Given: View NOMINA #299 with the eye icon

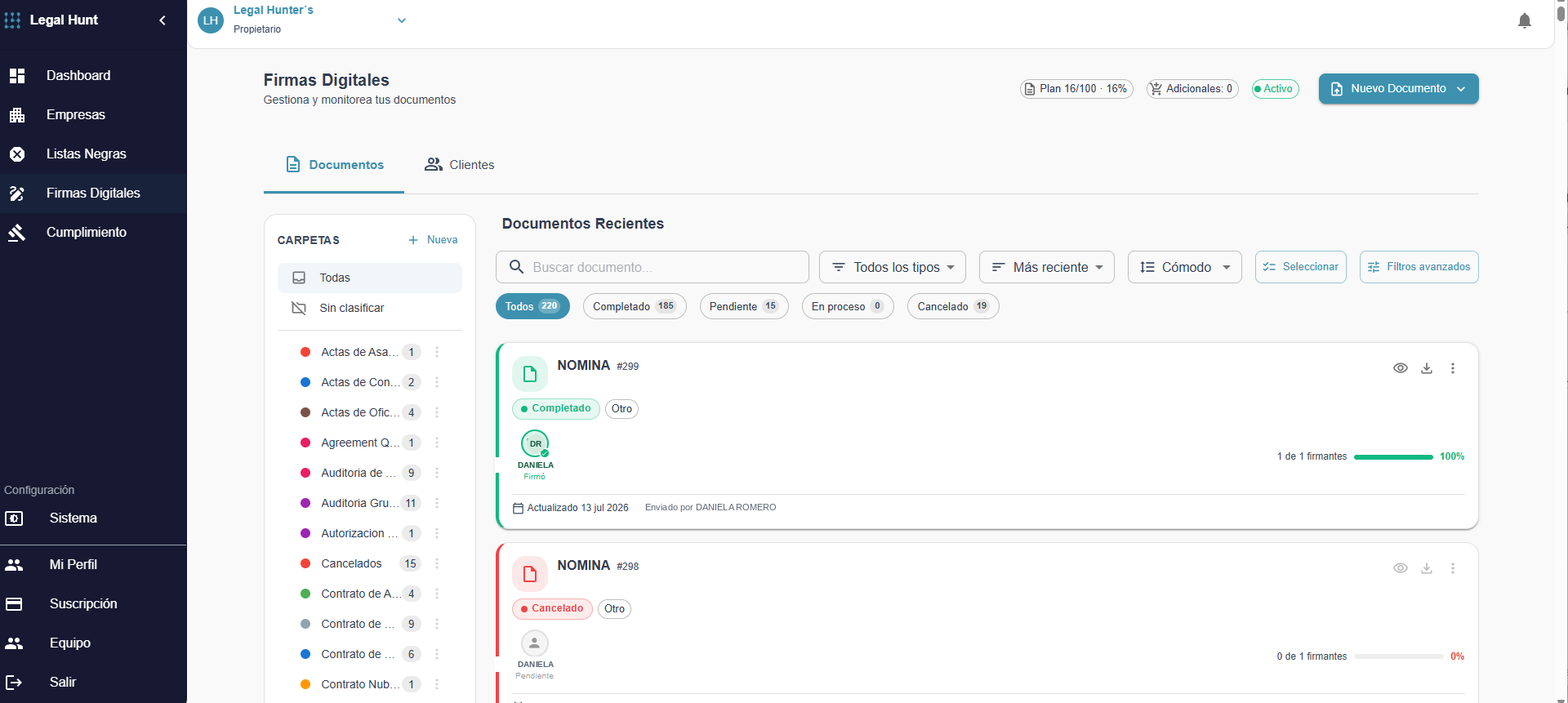Looking at the screenshot, I should pyautogui.click(x=1400, y=368).
